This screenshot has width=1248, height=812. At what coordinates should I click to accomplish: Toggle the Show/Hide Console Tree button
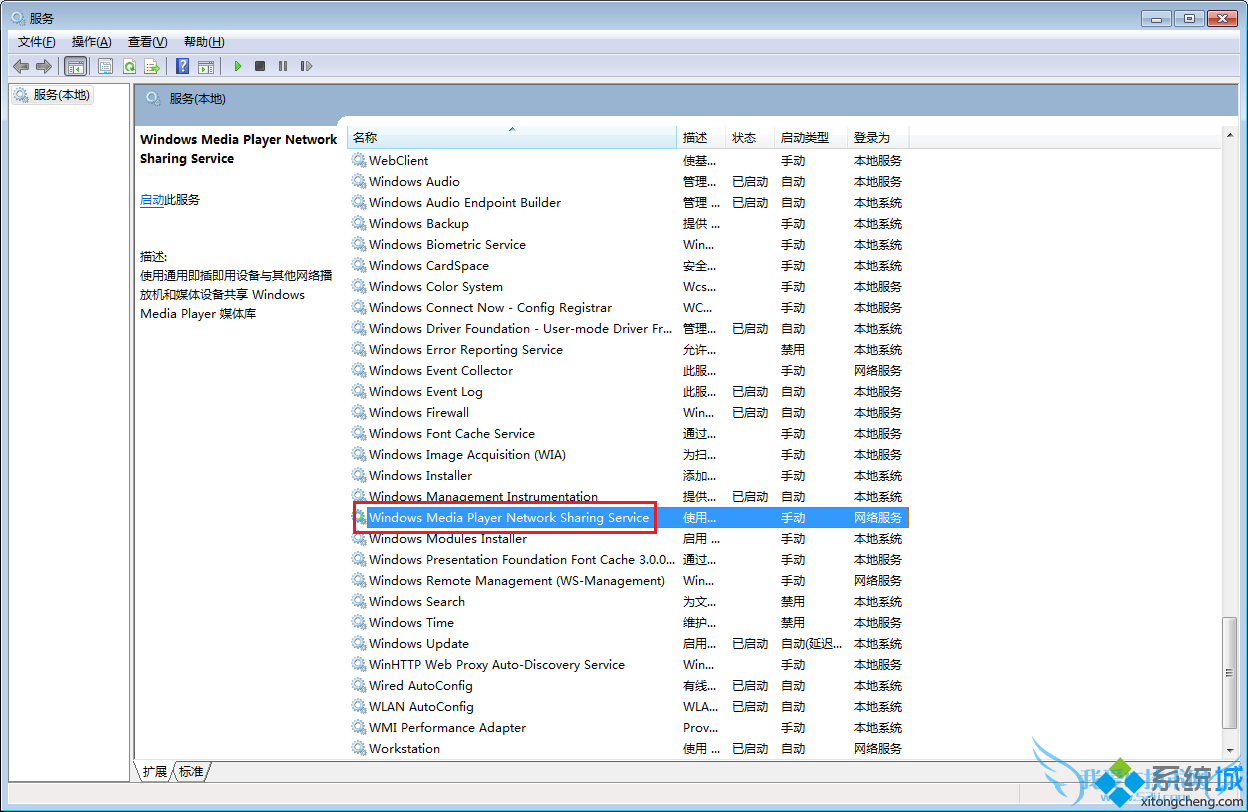point(75,66)
